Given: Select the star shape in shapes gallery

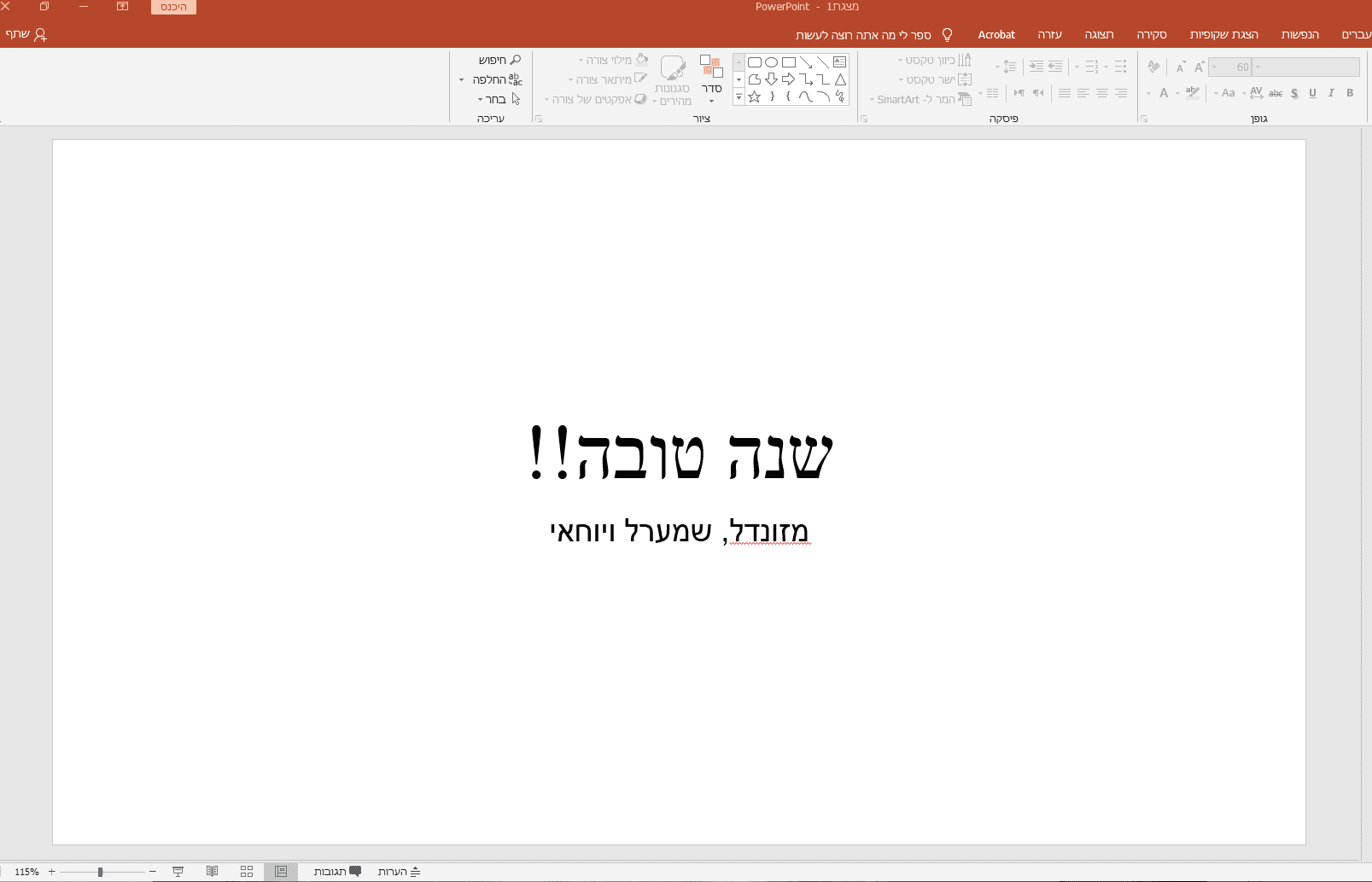Looking at the screenshot, I should click(x=755, y=97).
